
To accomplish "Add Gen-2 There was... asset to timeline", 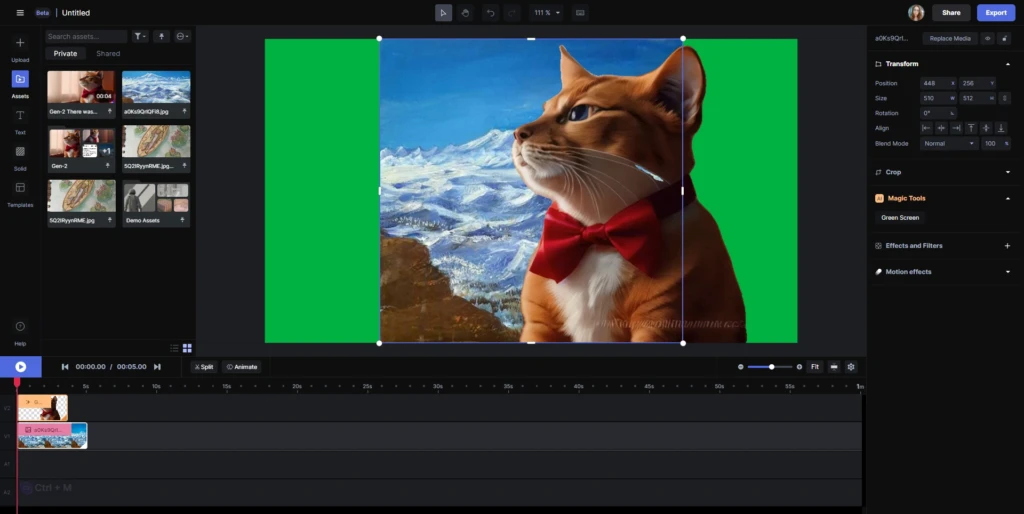I will (x=110, y=112).
